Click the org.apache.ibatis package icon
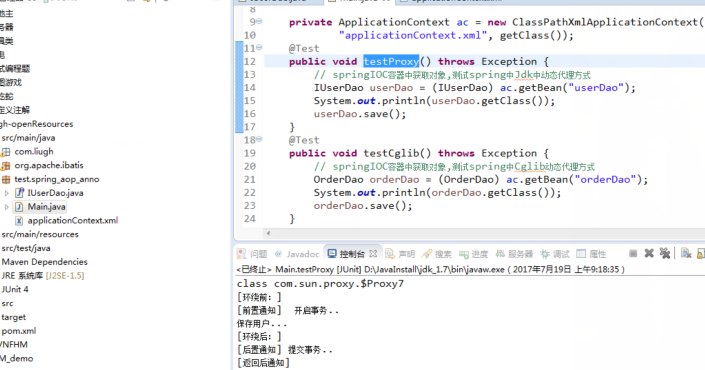705x370 pixels. coord(5,165)
